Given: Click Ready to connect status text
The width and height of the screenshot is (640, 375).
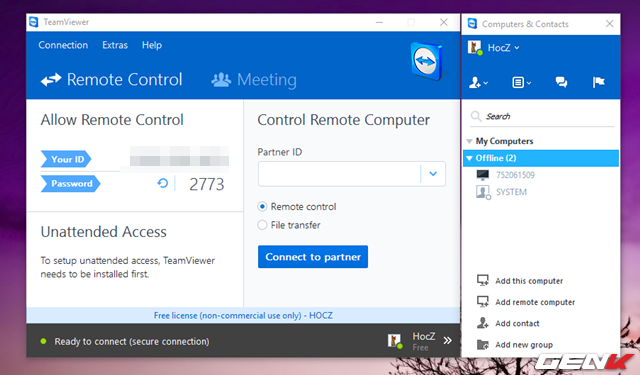Looking at the screenshot, I should tap(132, 341).
